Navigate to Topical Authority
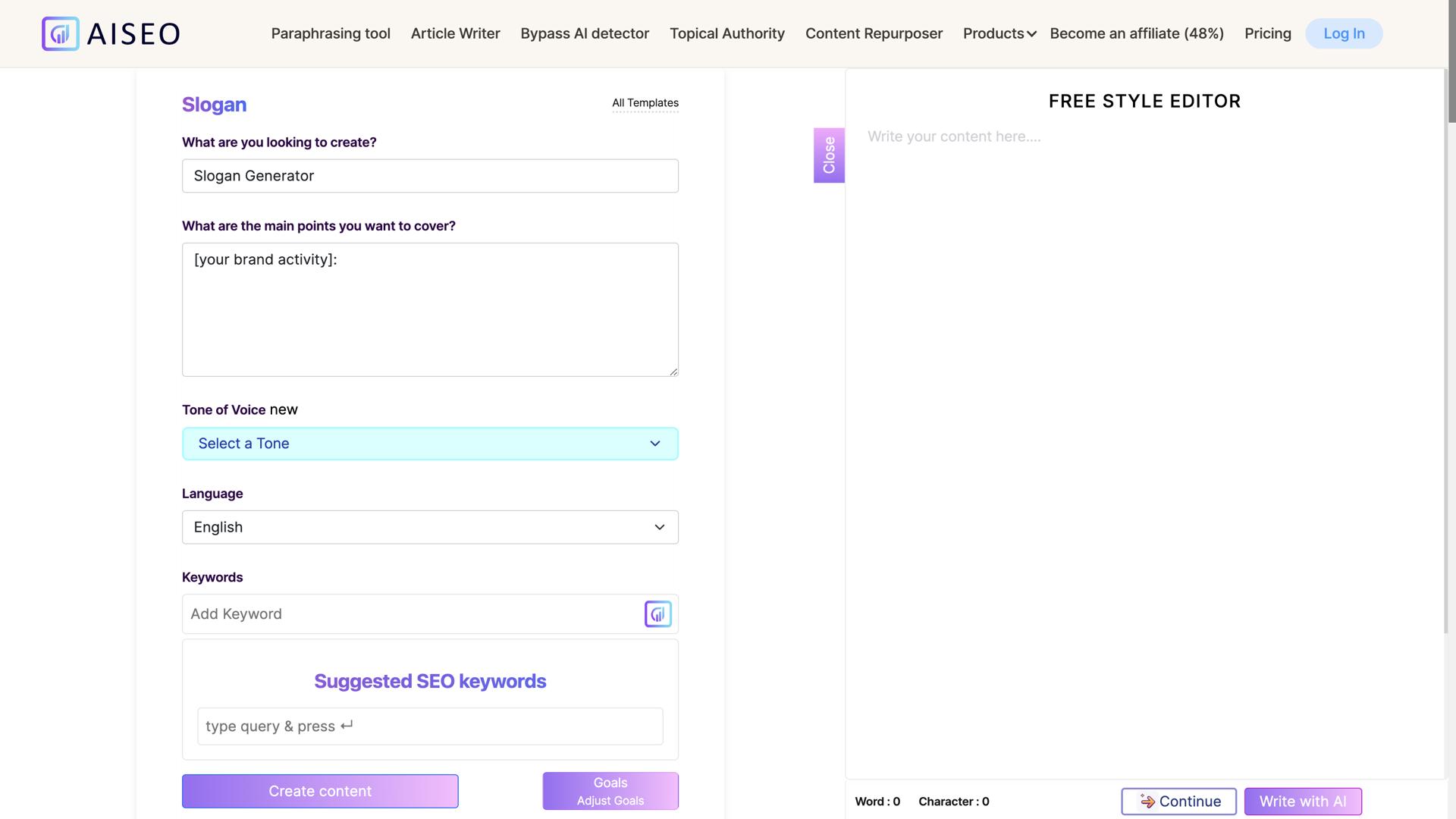1456x819 pixels. tap(726, 34)
